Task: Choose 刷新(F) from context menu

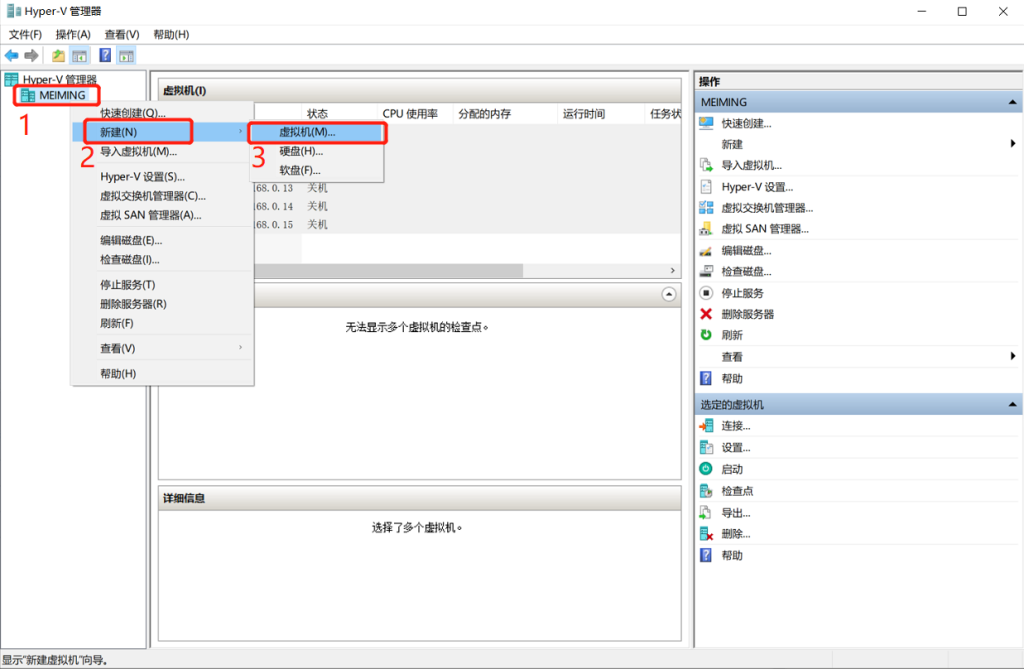Action: pos(162,323)
